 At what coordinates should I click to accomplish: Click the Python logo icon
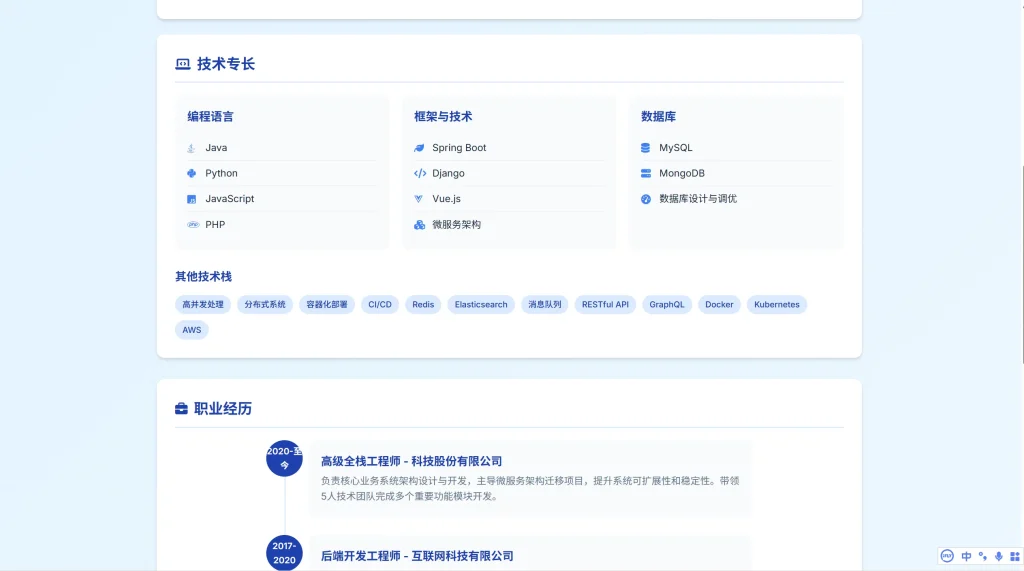tap(191, 173)
